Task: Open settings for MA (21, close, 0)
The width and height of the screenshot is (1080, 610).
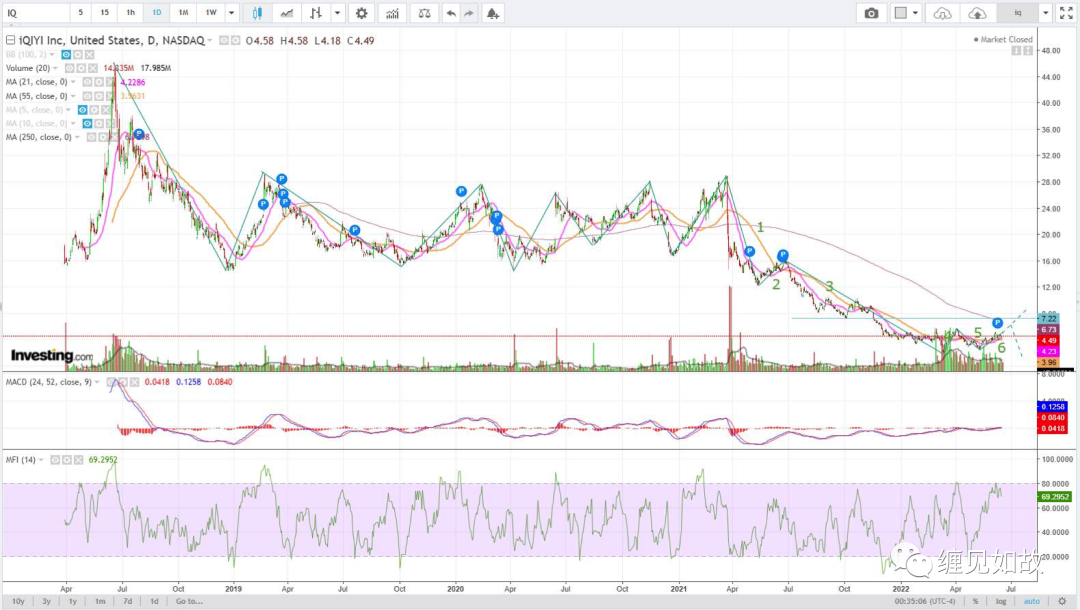Action: [x=98, y=82]
